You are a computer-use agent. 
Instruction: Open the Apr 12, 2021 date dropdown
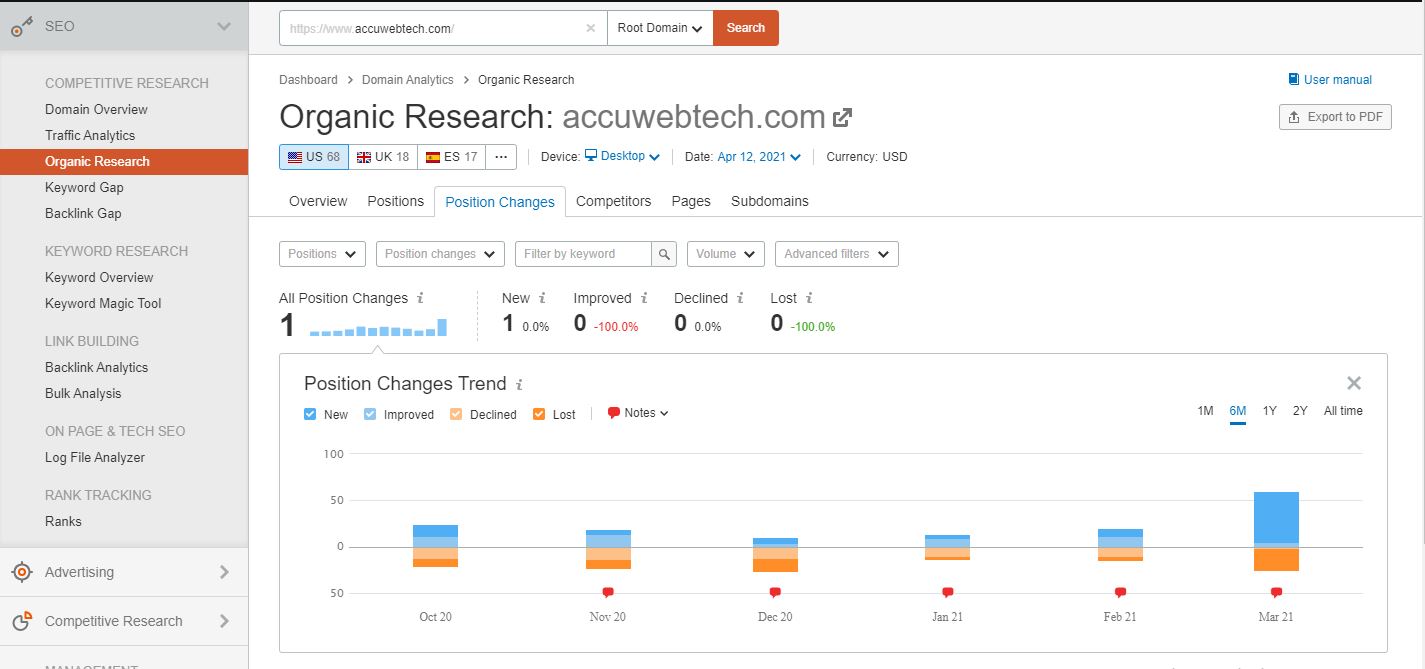coord(759,157)
